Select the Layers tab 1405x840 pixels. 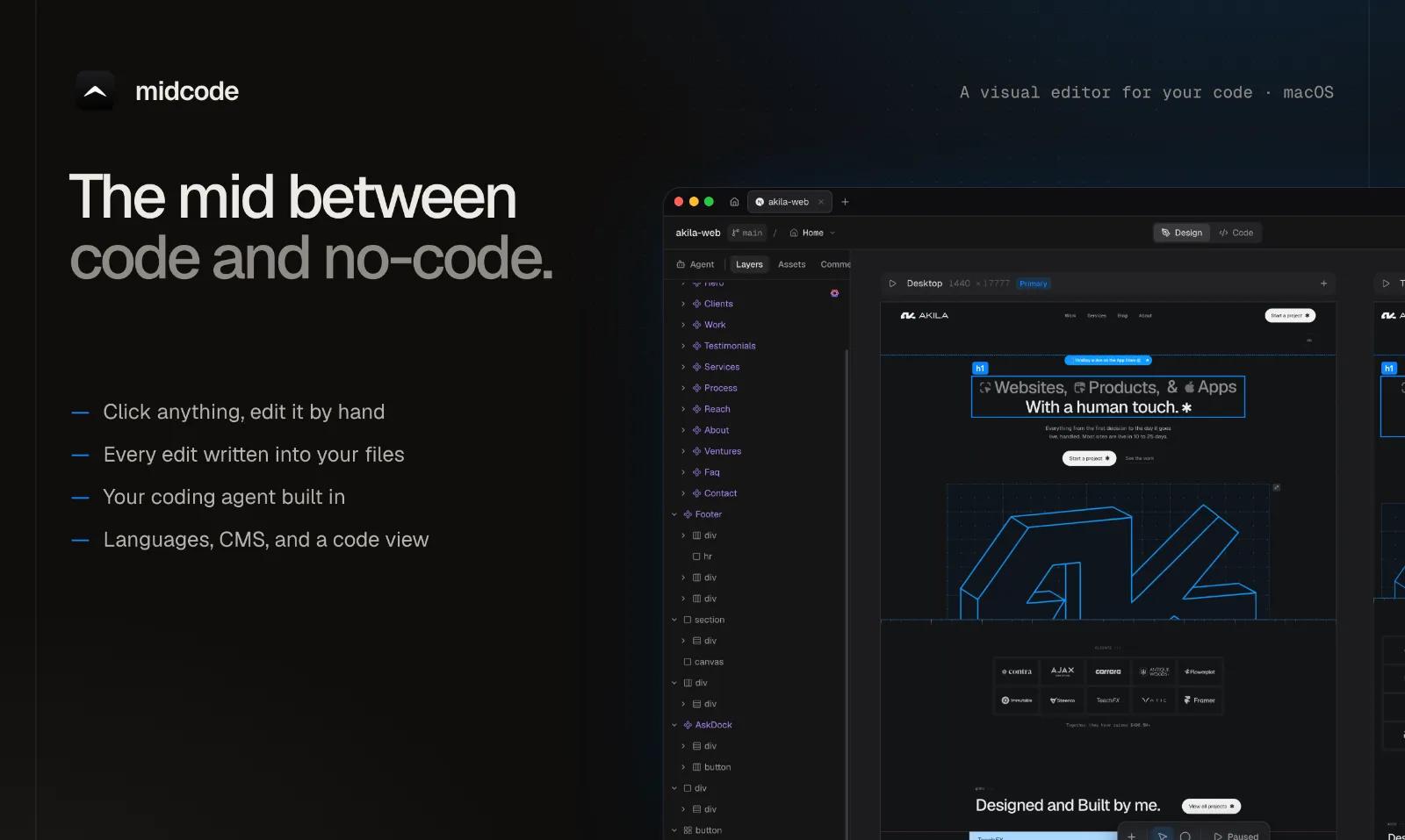[x=749, y=264]
